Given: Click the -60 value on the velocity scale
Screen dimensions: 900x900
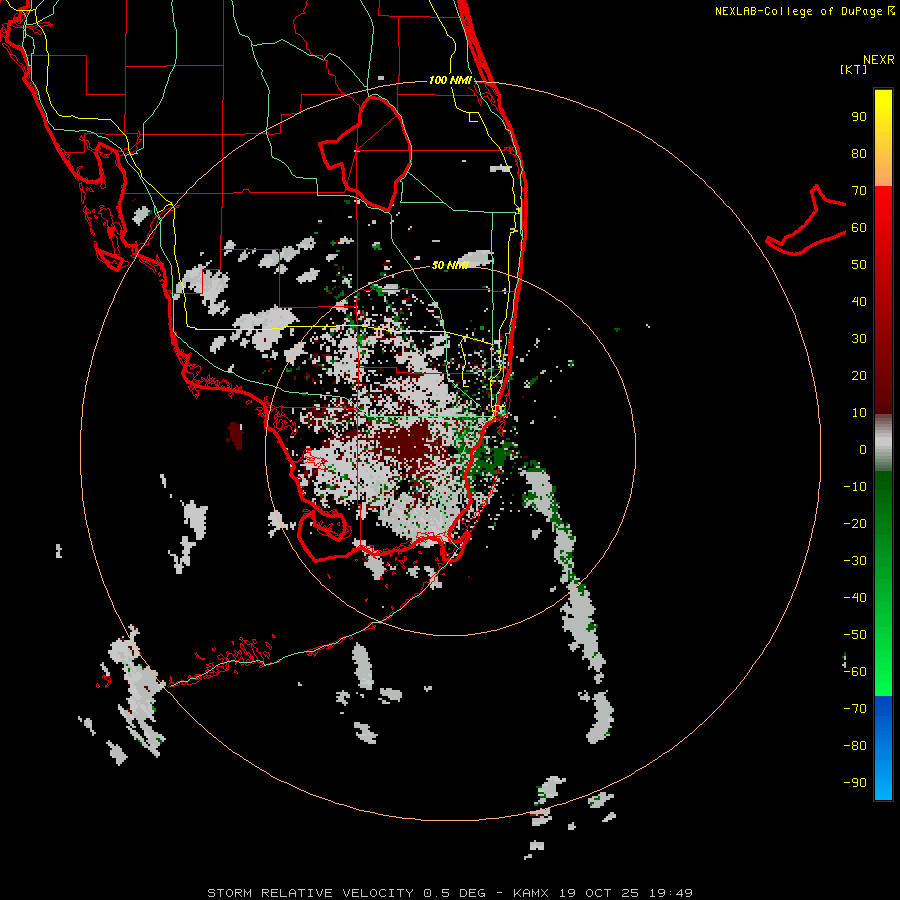Looking at the screenshot, I should point(855,672).
